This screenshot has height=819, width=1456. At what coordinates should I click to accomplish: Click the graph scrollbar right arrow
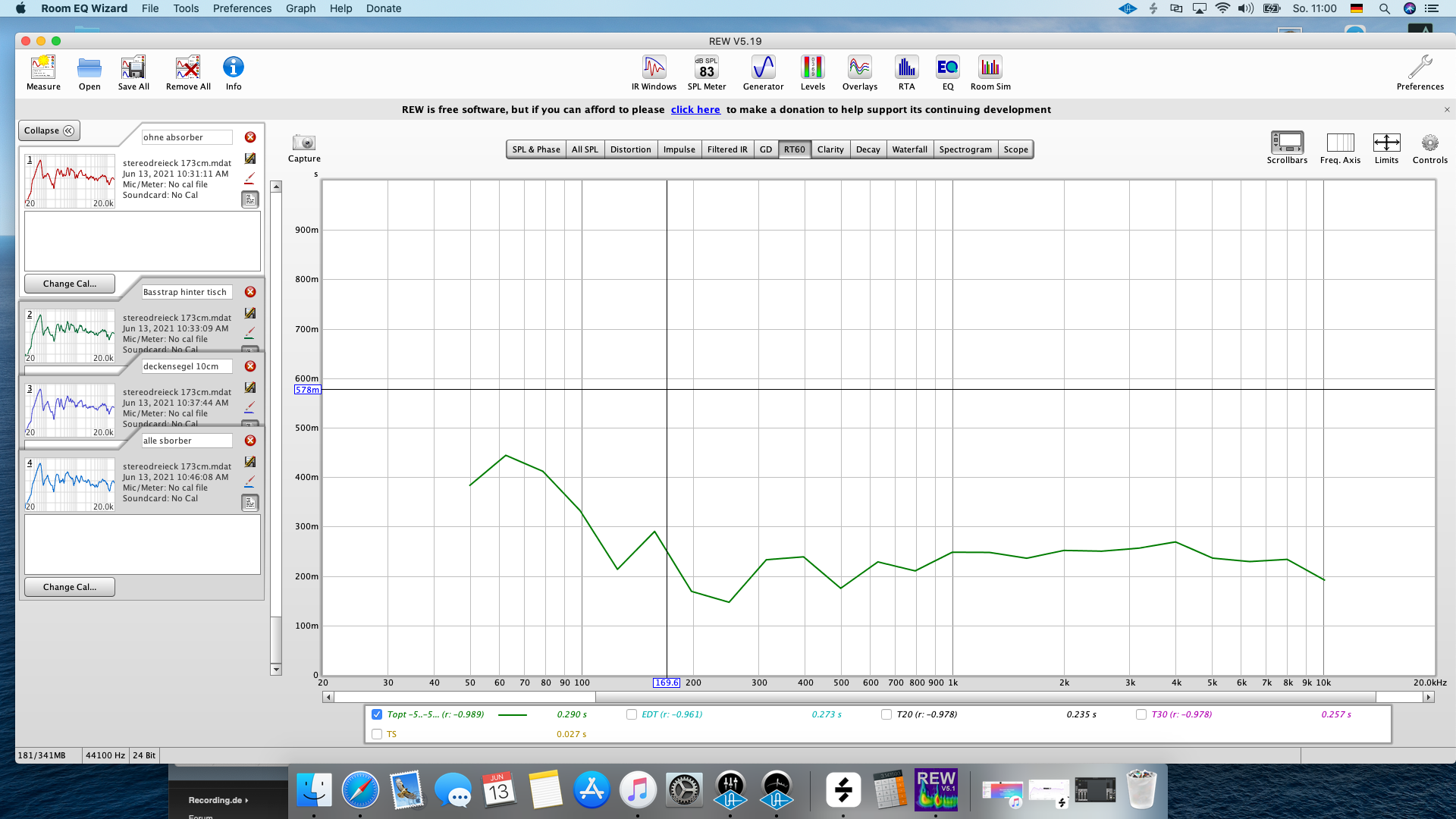[x=1429, y=697]
